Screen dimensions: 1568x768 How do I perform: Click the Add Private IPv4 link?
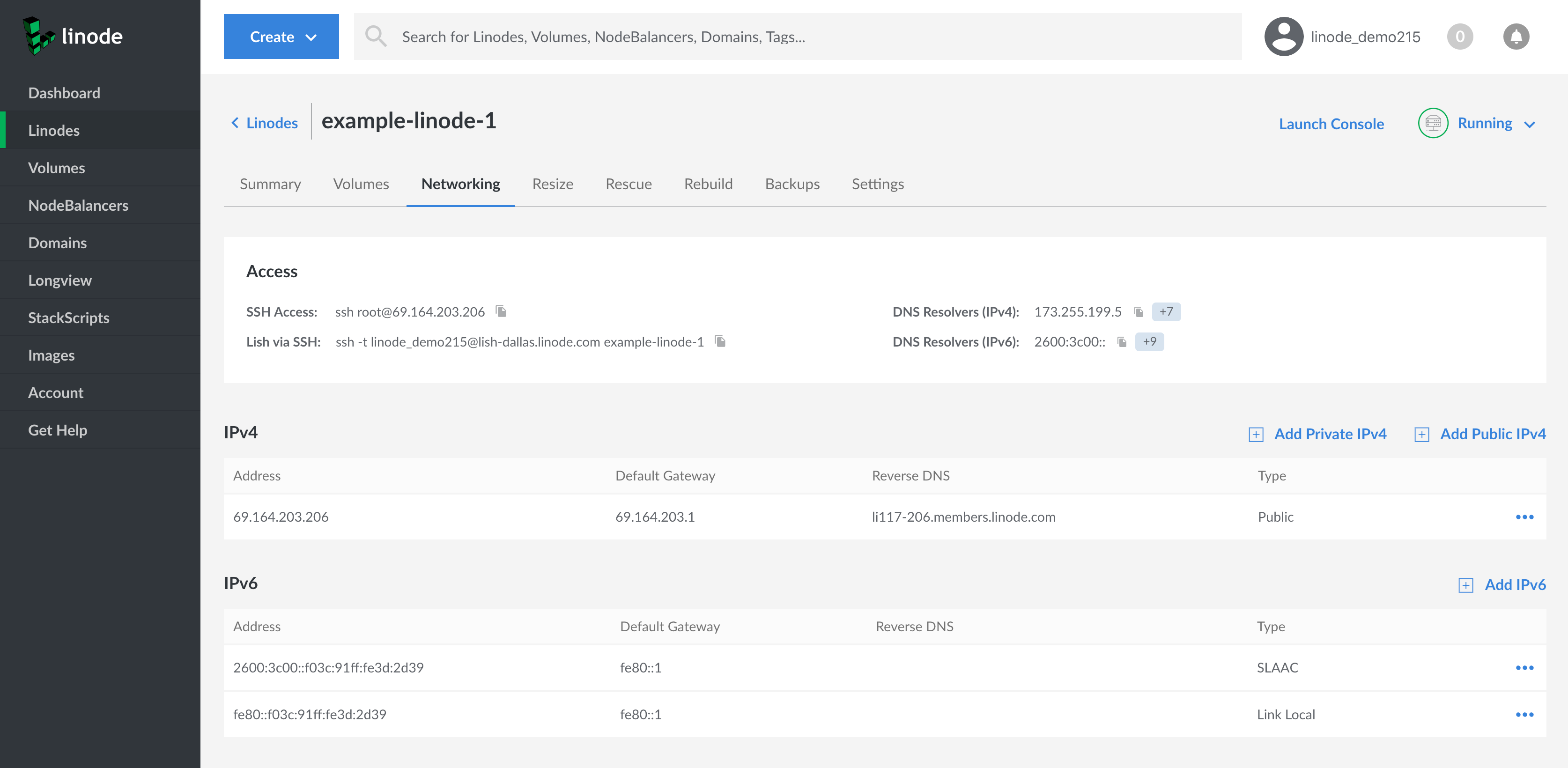(x=1330, y=434)
